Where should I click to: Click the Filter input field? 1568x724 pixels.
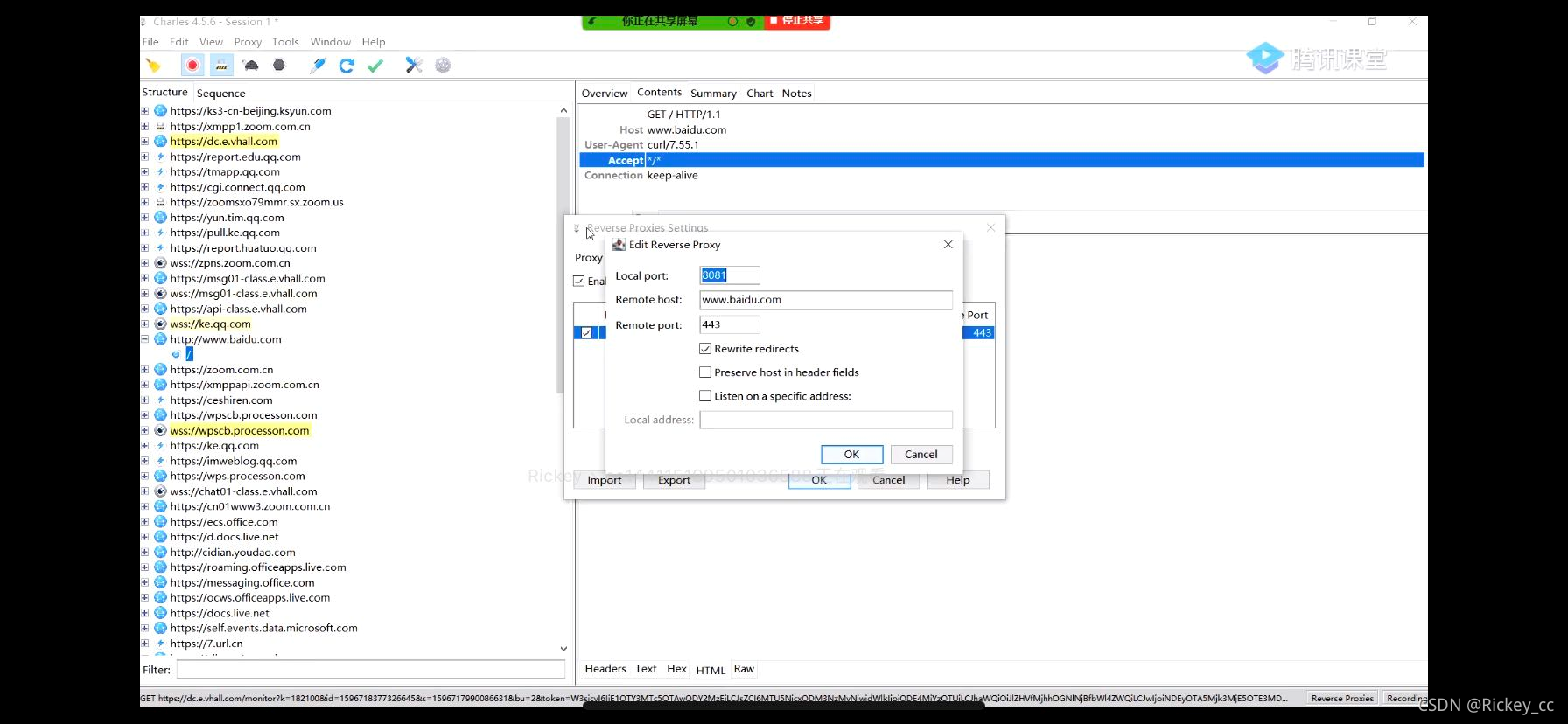(371, 670)
